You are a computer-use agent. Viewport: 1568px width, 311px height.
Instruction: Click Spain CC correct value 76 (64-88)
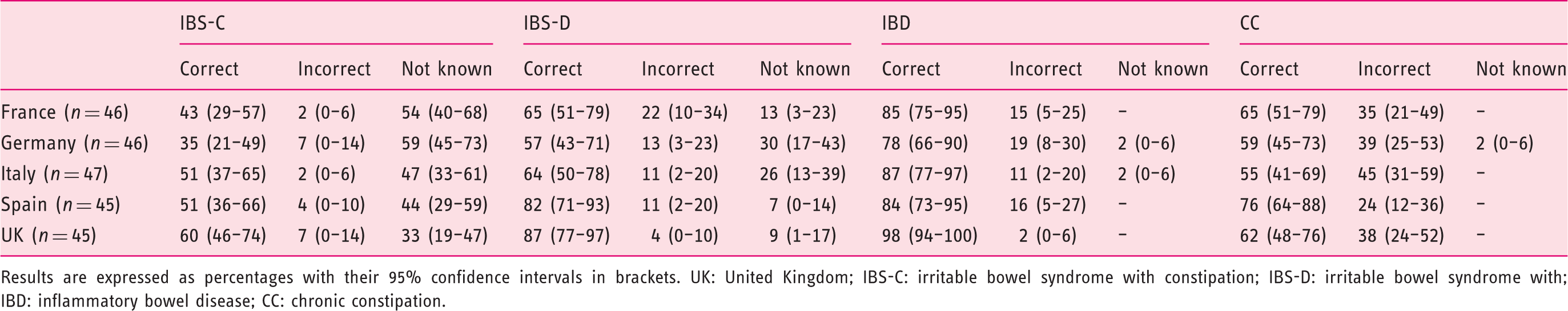tap(1283, 204)
